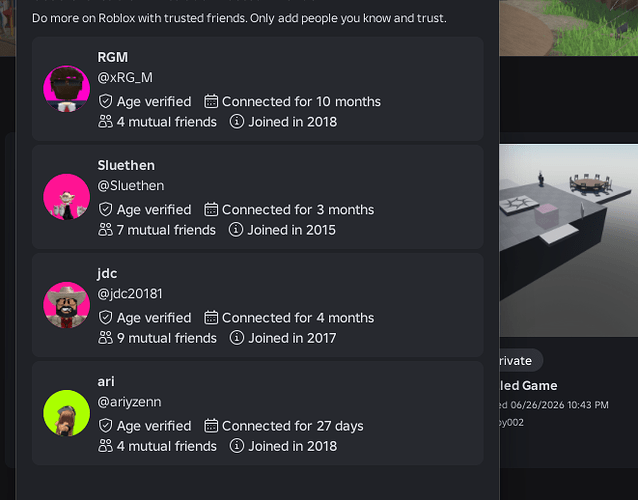Click the calendar icon in RGM's card
638x500 pixels.
pyautogui.click(x=211, y=101)
